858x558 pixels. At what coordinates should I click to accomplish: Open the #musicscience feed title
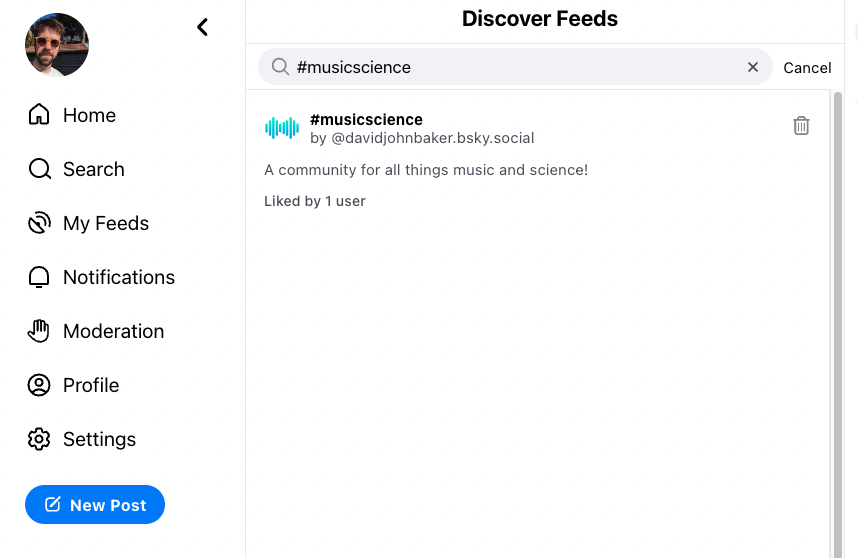(x=366, y=119)
